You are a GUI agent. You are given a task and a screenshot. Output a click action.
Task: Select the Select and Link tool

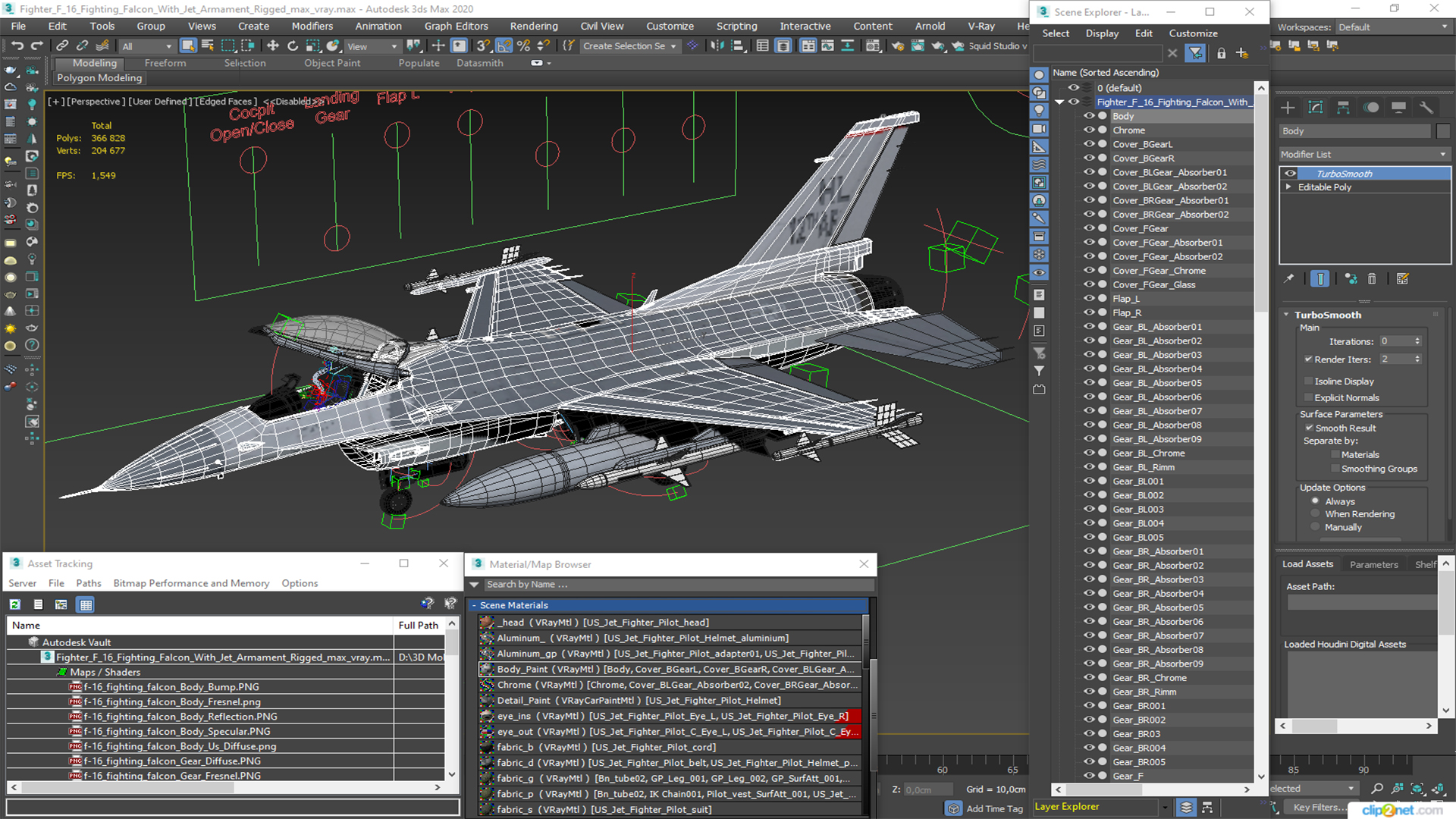click(62, 46)
